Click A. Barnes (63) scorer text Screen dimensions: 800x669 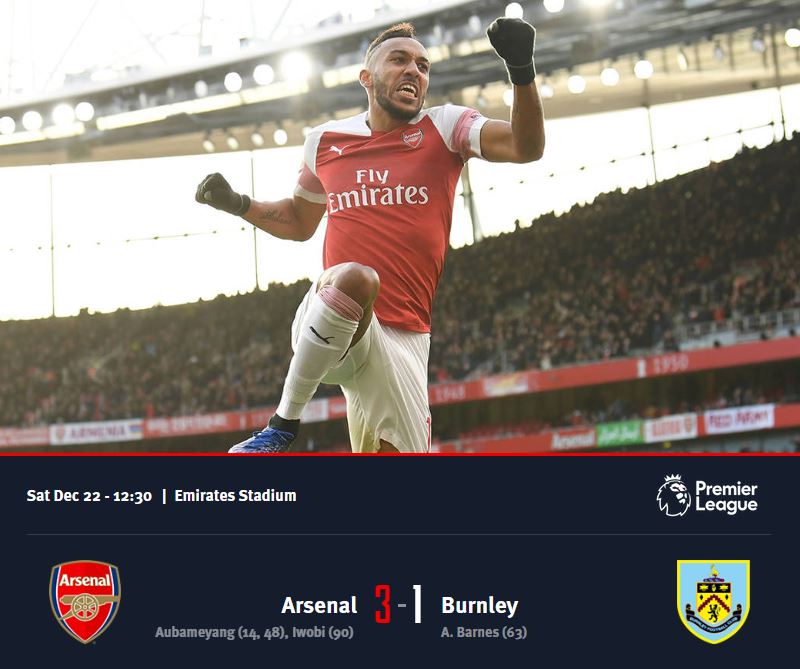tap(484, 632)
